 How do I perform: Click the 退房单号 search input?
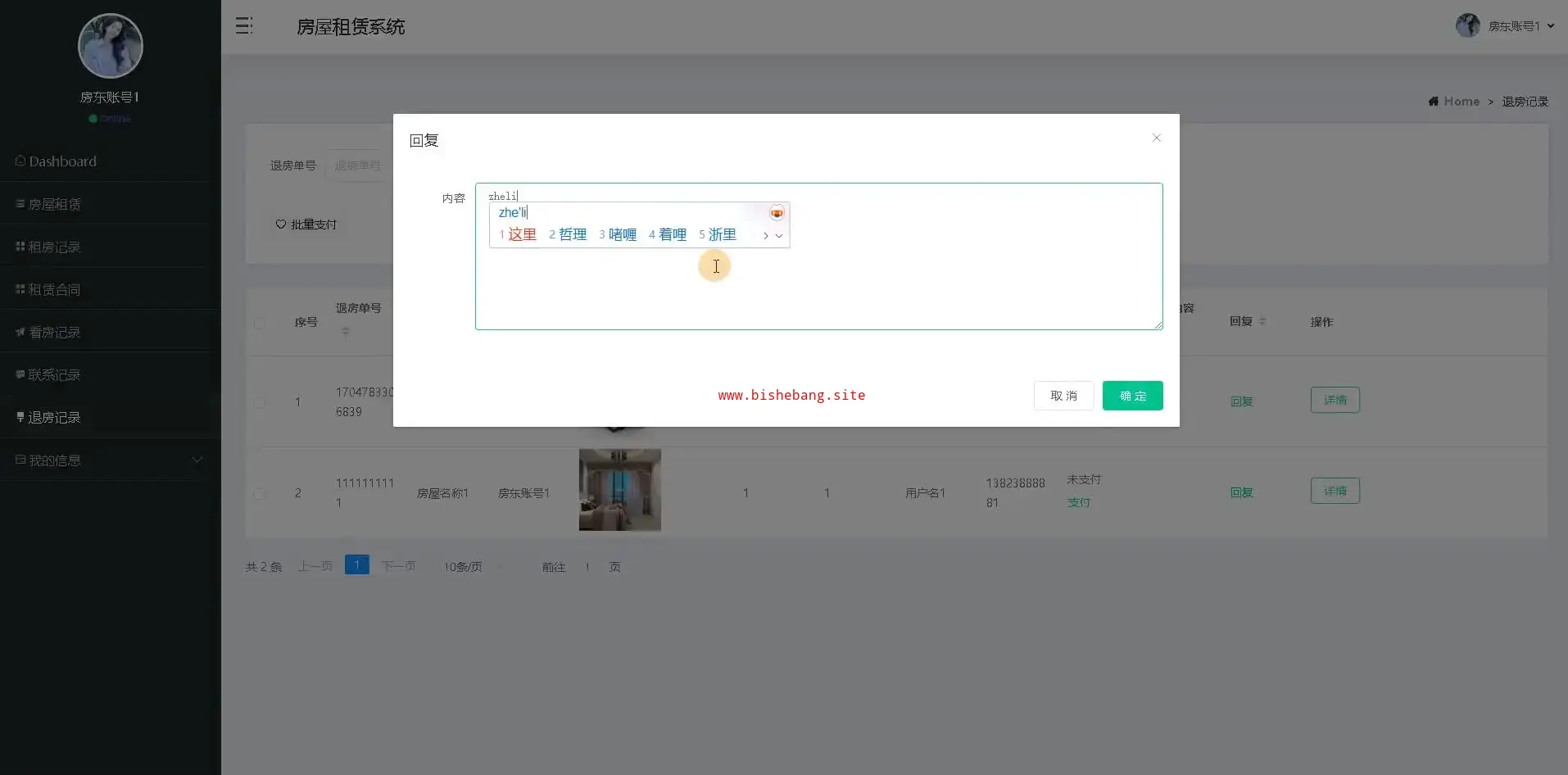pyautogui.click(x=357, y=165)
